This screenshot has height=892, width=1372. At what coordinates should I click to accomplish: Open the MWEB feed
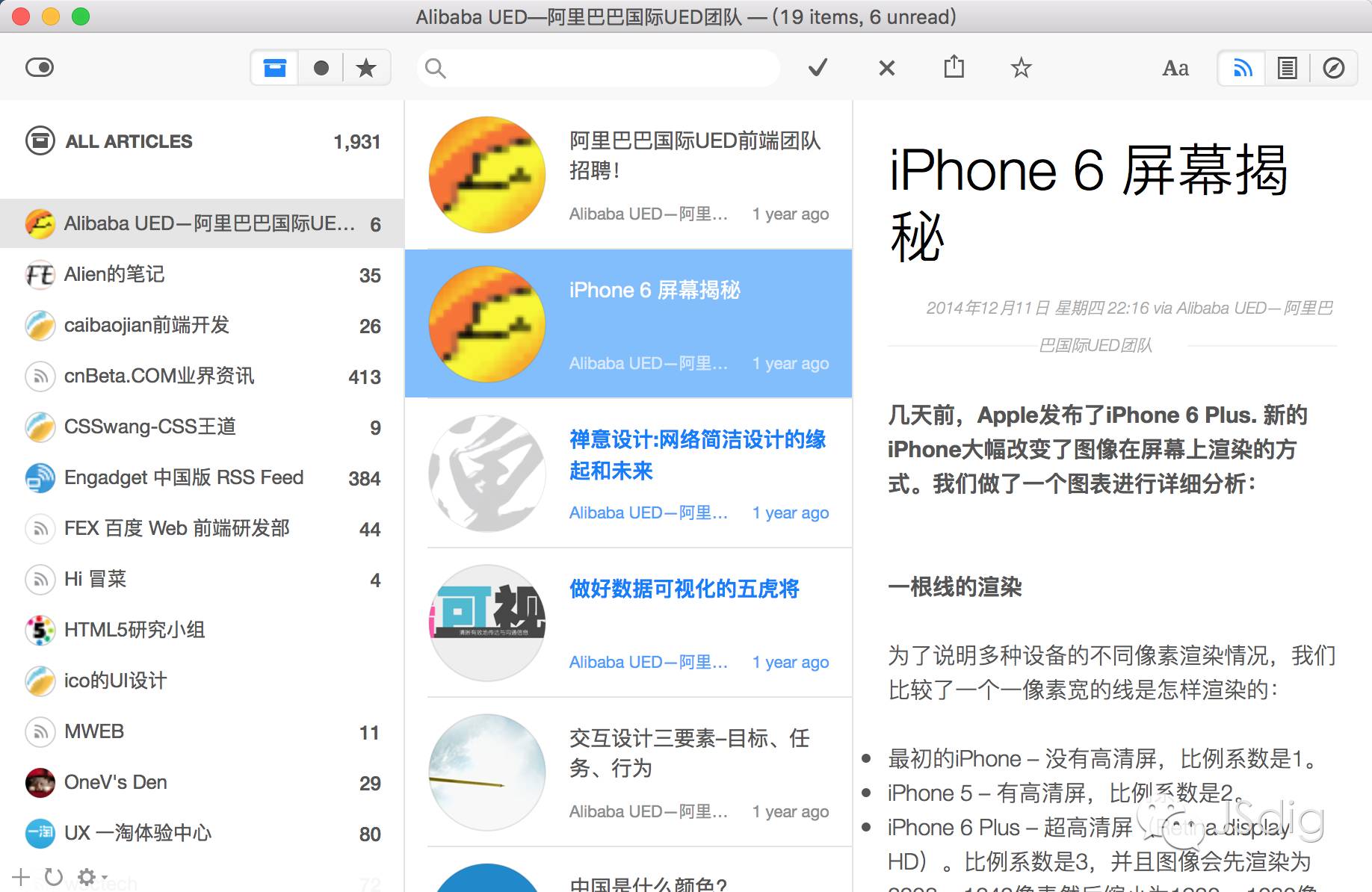tap(202, 732)
